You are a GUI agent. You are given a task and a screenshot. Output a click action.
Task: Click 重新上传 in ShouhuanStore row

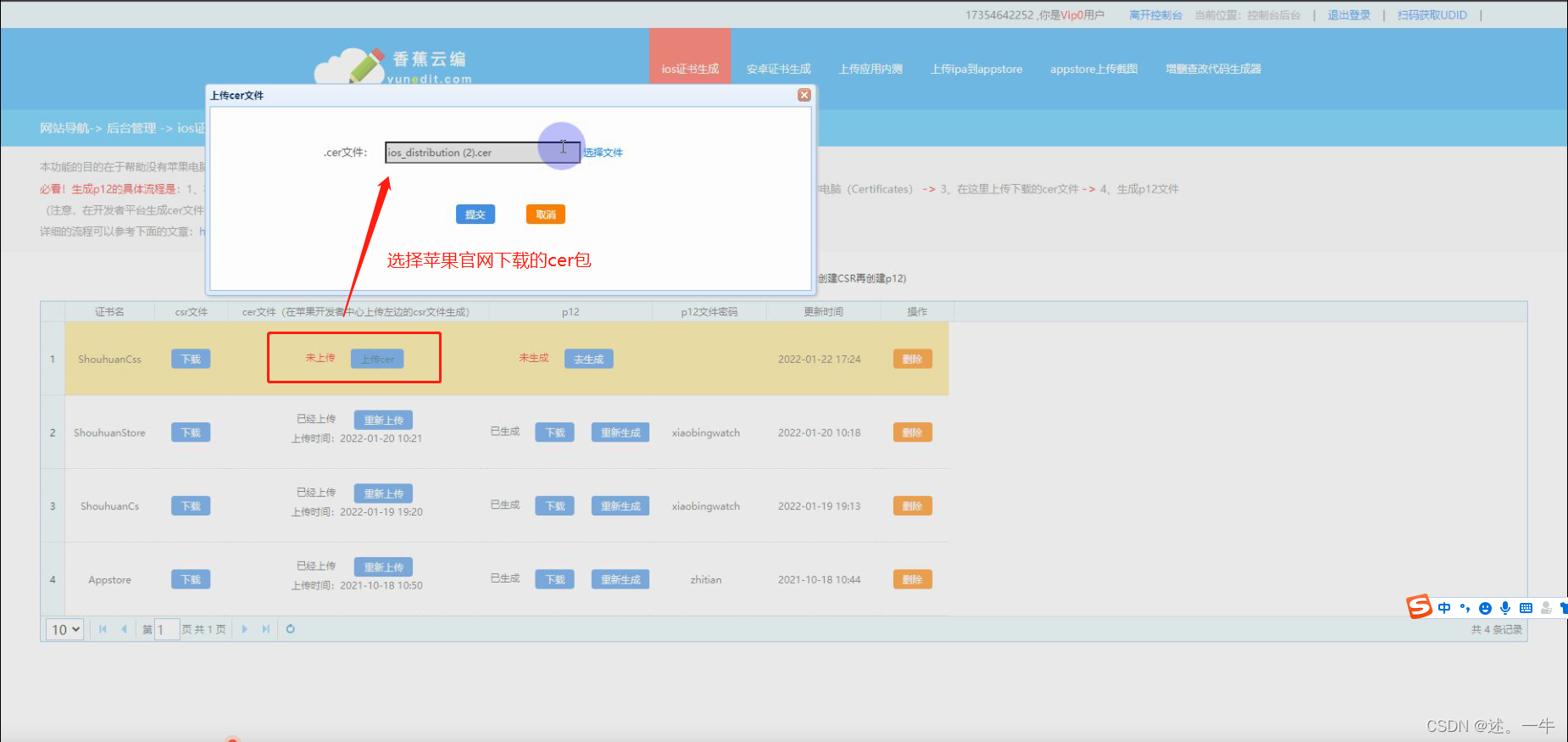(x=383, y=420)
